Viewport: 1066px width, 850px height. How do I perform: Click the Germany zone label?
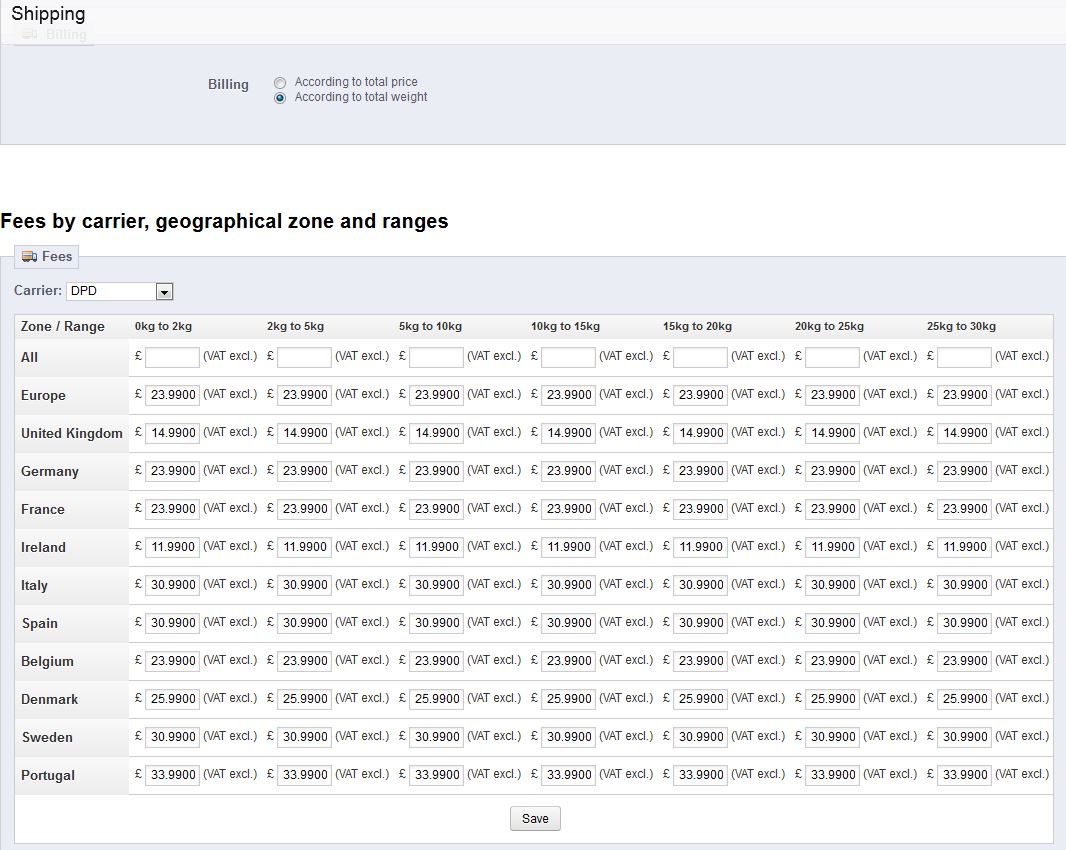point(50,472)
